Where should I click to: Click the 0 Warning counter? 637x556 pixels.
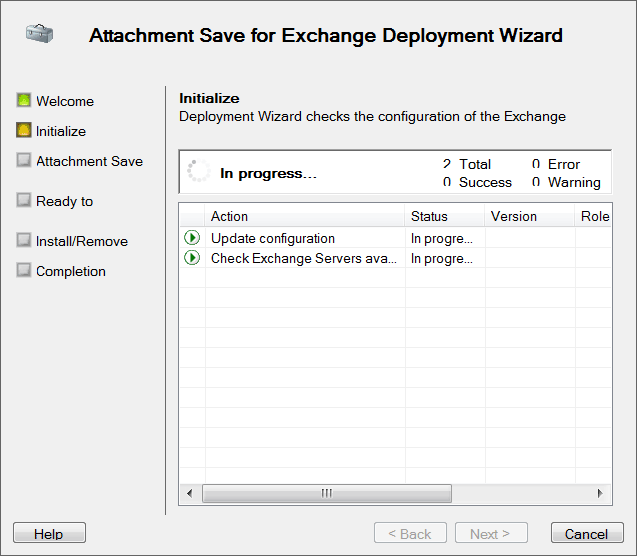click(x=566, y=182)
